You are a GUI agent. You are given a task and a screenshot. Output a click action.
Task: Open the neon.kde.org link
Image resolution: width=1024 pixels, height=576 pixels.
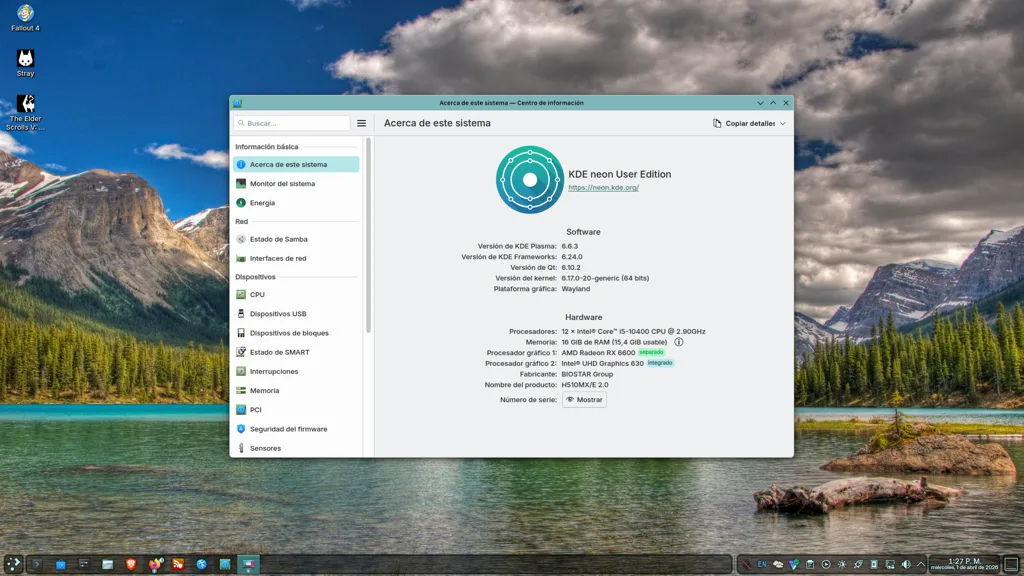coord(603,187)
